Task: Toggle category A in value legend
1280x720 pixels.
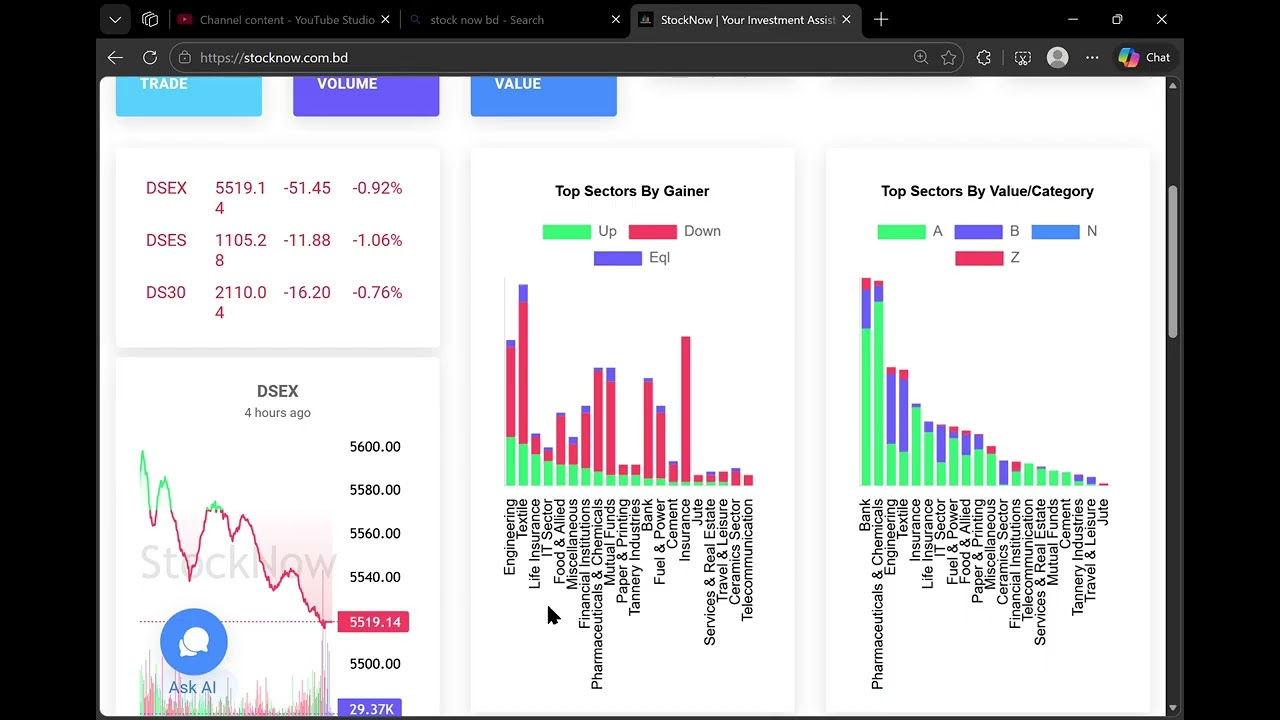Action: (910, 231)
